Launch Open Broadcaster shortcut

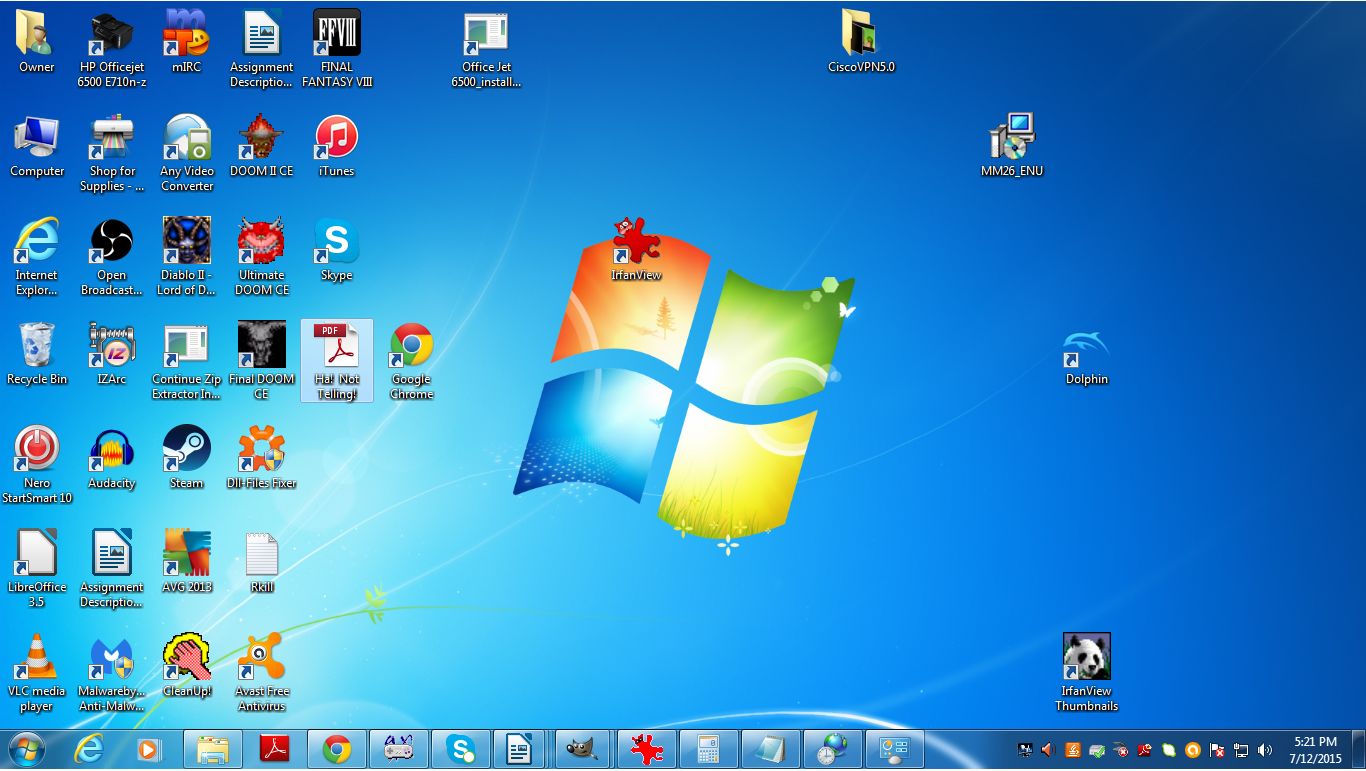[x=112, y=257]
